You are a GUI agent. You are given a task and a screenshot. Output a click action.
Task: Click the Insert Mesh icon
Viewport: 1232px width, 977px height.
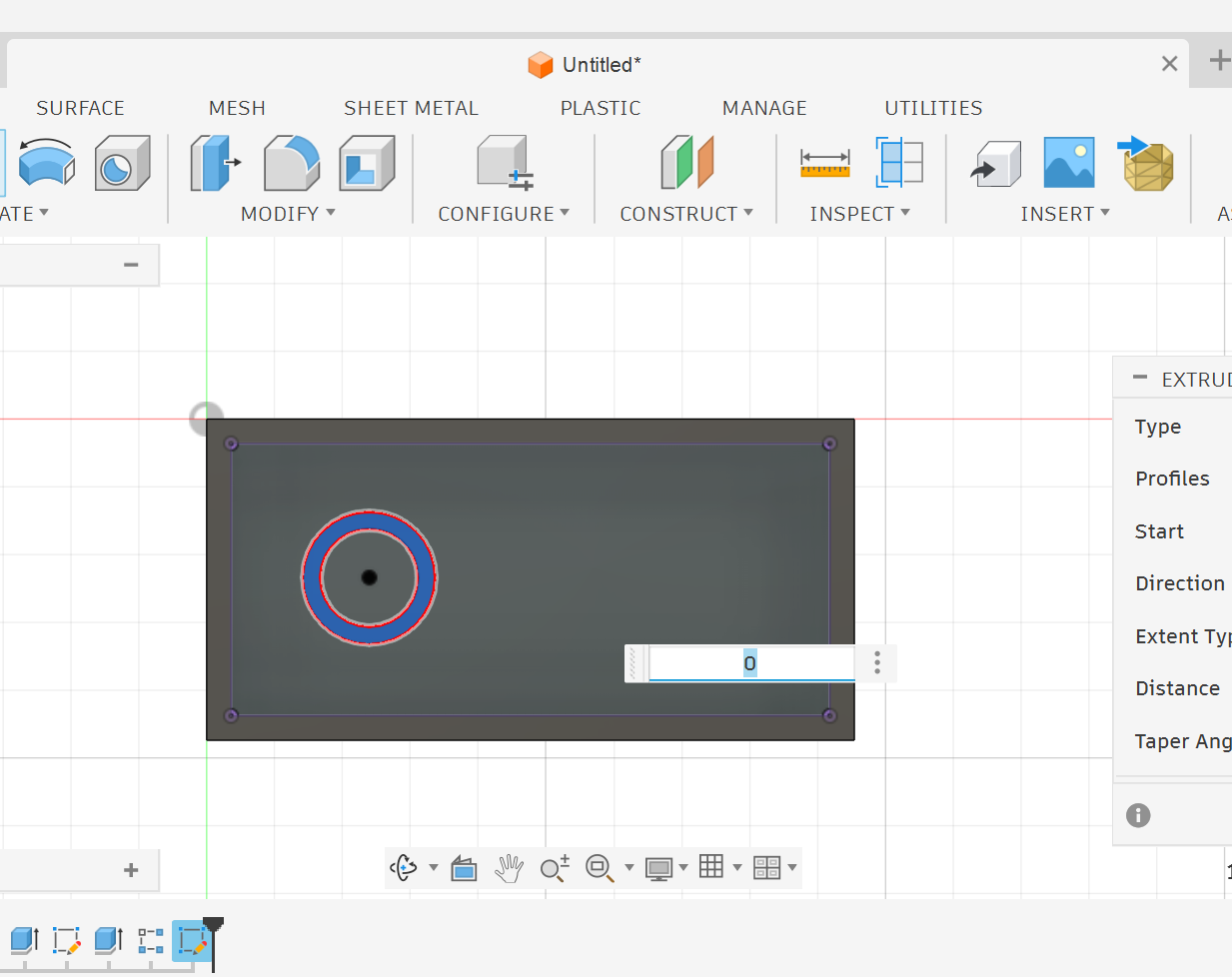(1146, 164)
